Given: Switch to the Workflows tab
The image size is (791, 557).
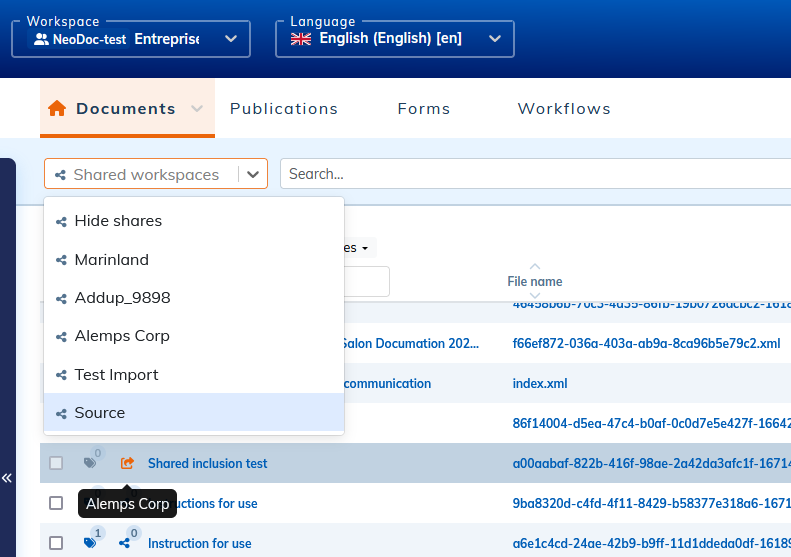Looking at the screenshot, I should pyautogui.click(x=564, y=108).
